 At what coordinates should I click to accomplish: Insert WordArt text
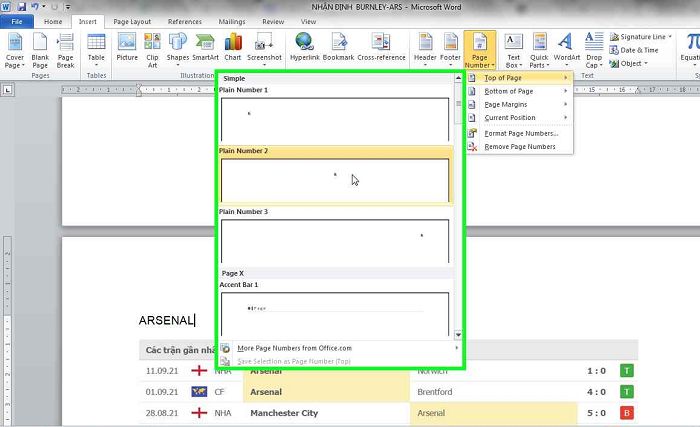[567, 50]
